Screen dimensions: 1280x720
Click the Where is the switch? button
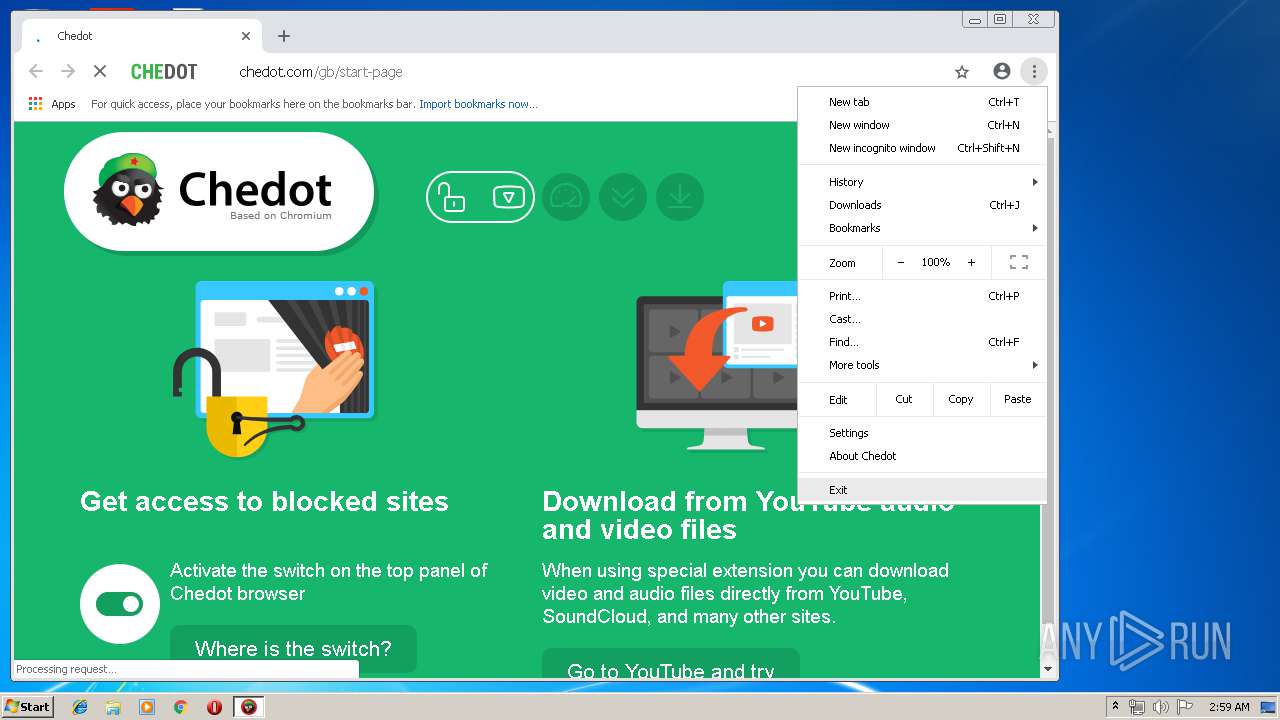tap(293, 649)
